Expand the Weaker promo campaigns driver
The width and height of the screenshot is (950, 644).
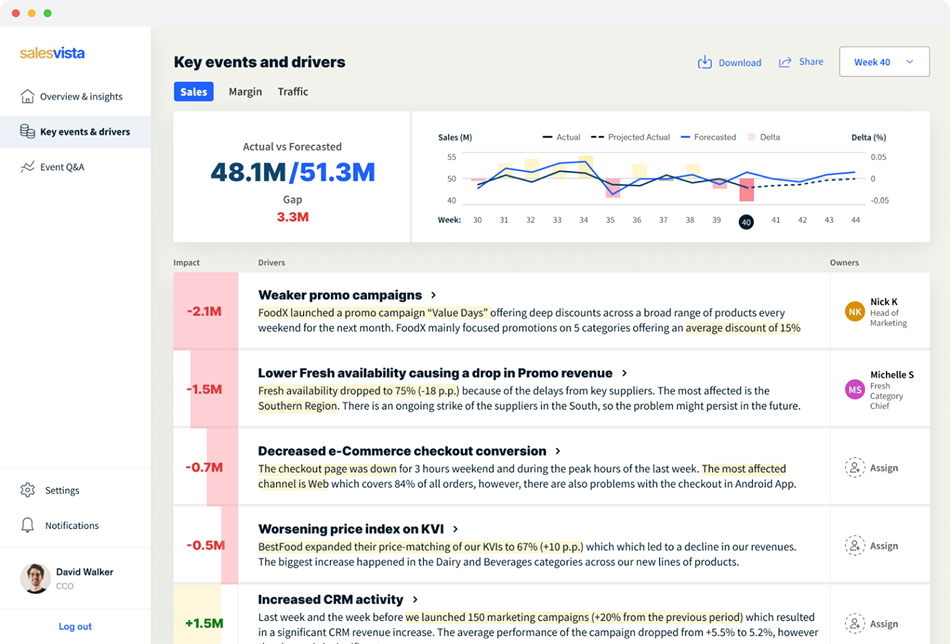pos(434,295)
